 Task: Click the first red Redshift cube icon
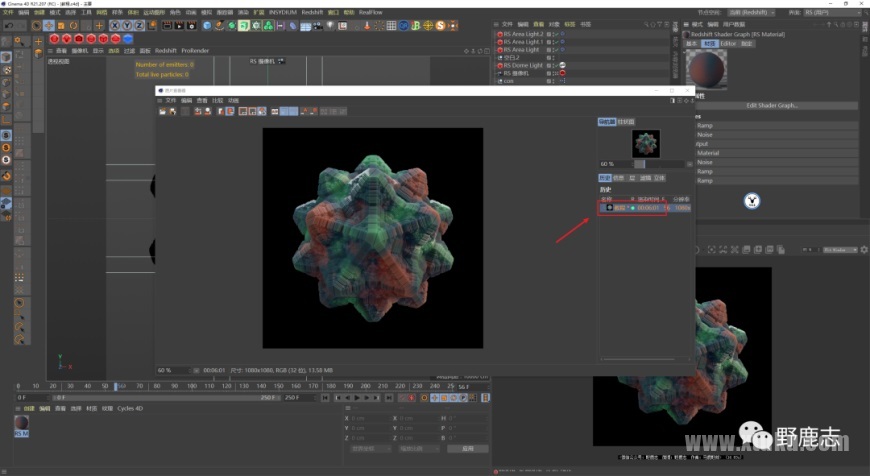[x=54, y=39]
